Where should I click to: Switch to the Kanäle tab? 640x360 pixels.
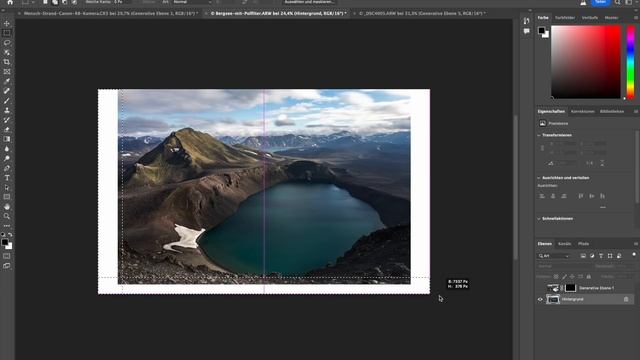coord(564,244)
